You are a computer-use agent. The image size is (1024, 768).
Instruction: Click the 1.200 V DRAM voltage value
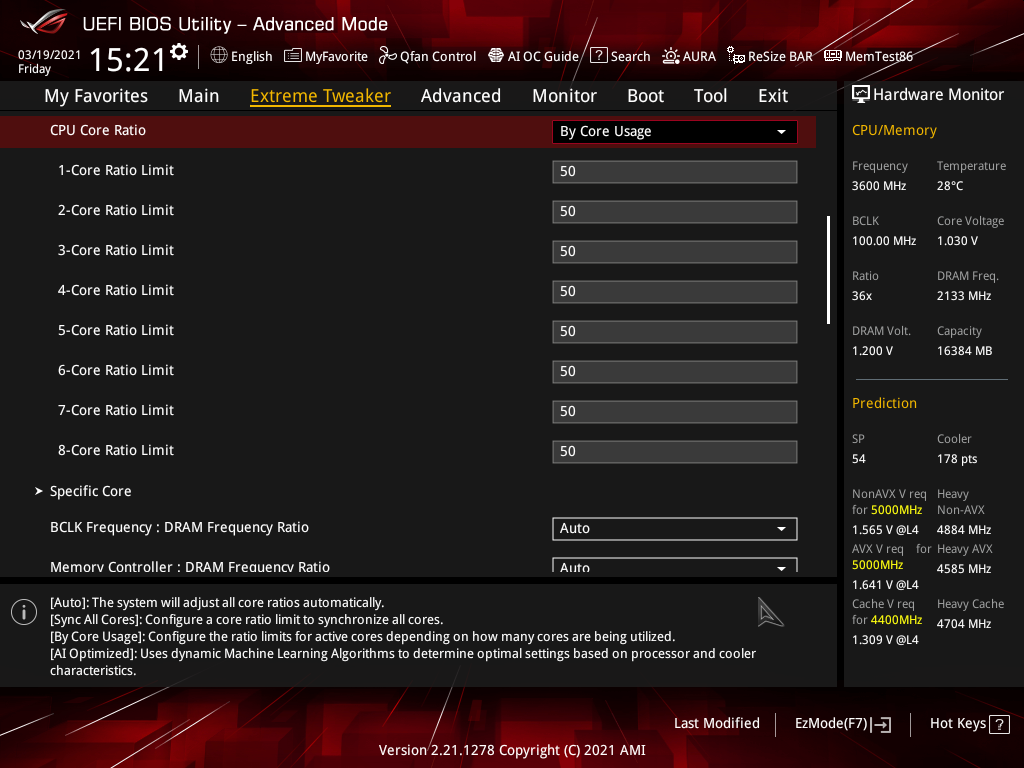pyautogui.click(x=872, y=351)
